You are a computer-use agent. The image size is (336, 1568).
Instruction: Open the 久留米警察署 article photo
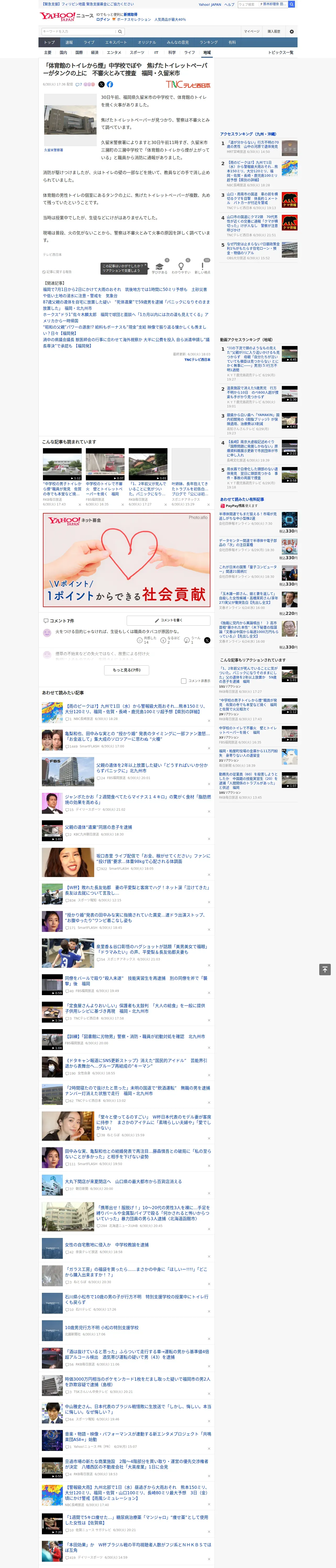tap(70, 119)
